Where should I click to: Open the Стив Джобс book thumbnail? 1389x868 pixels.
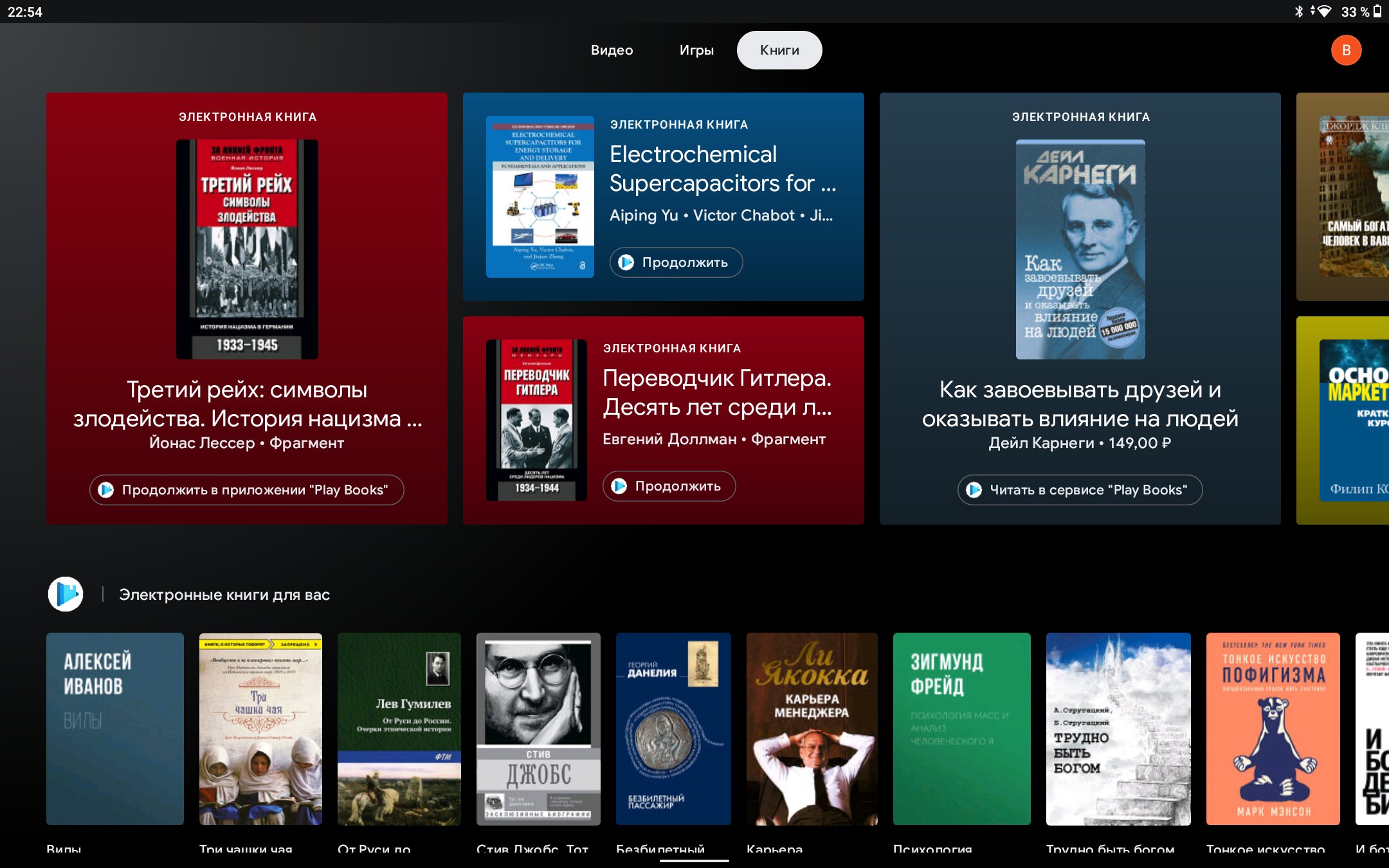538,728
